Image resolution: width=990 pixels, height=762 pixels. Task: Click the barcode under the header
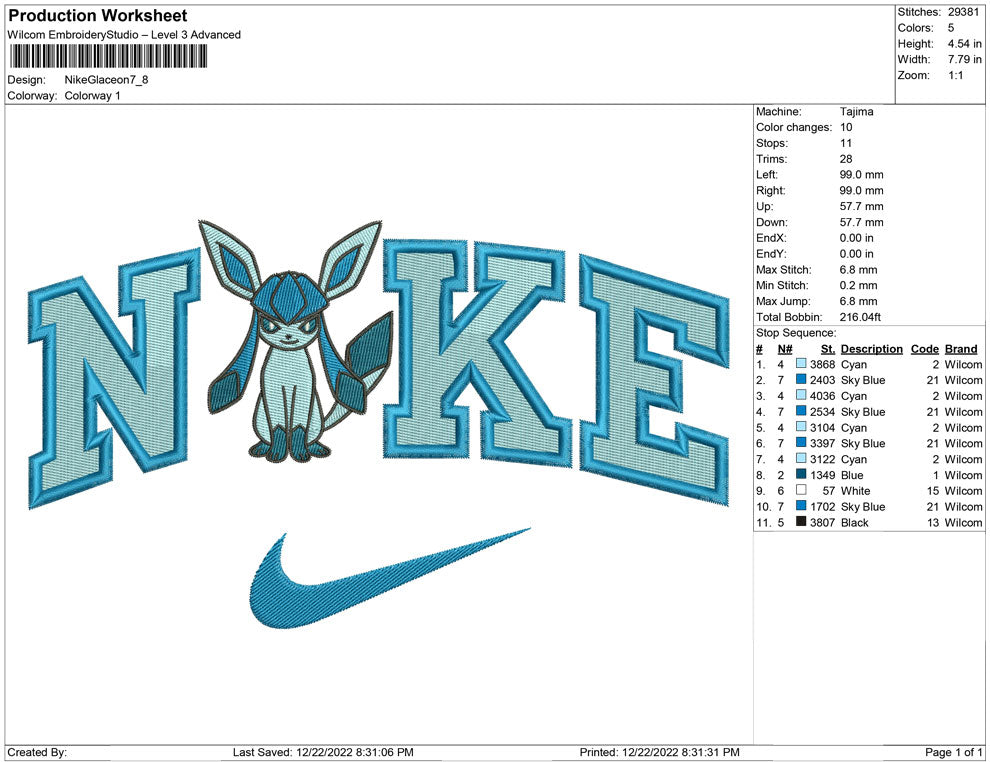(x=108, y=56)
